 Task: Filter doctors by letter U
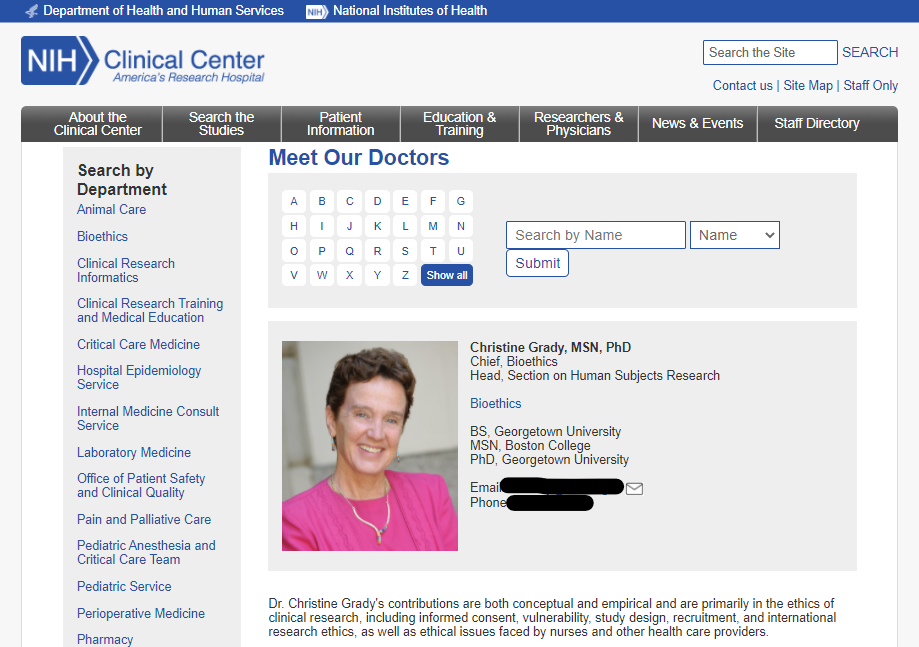pos(461,251)
